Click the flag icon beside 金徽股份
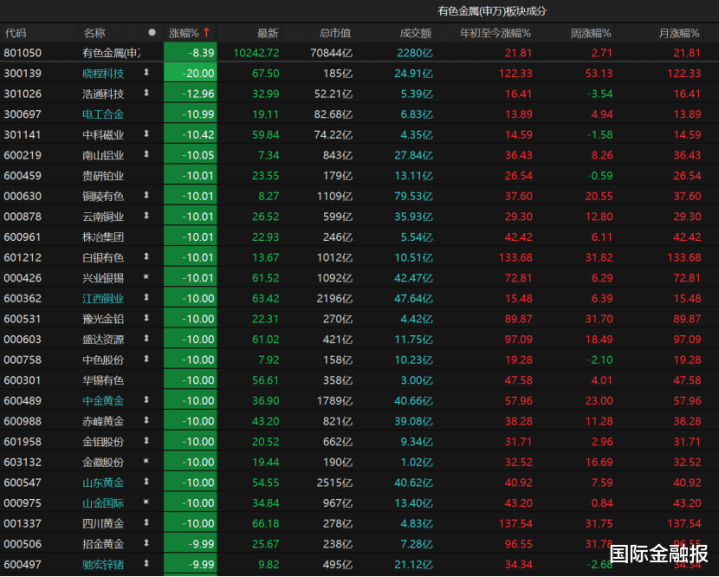 [146, 461]
